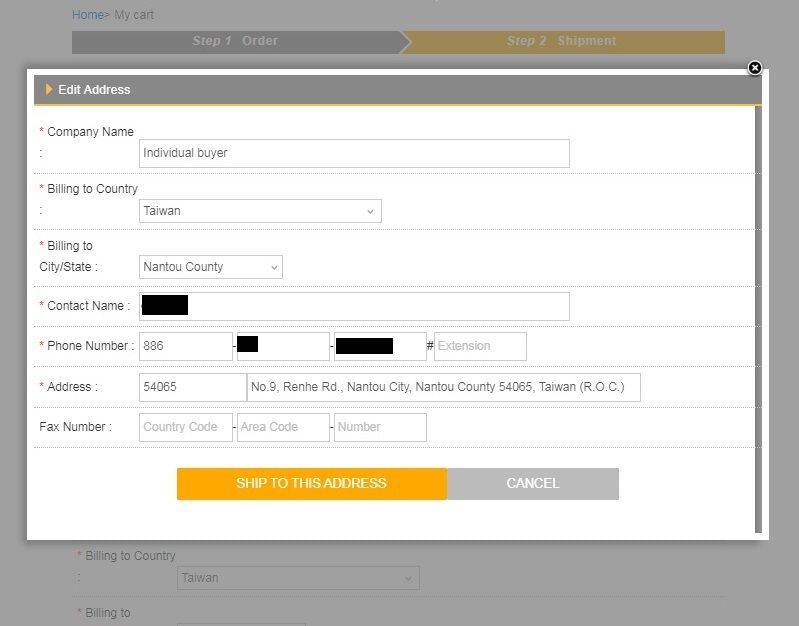Image resolution: width=799 pixels, height=626 pixels.
Task: Select the phone area code field
Action: (x=283, y=346)
